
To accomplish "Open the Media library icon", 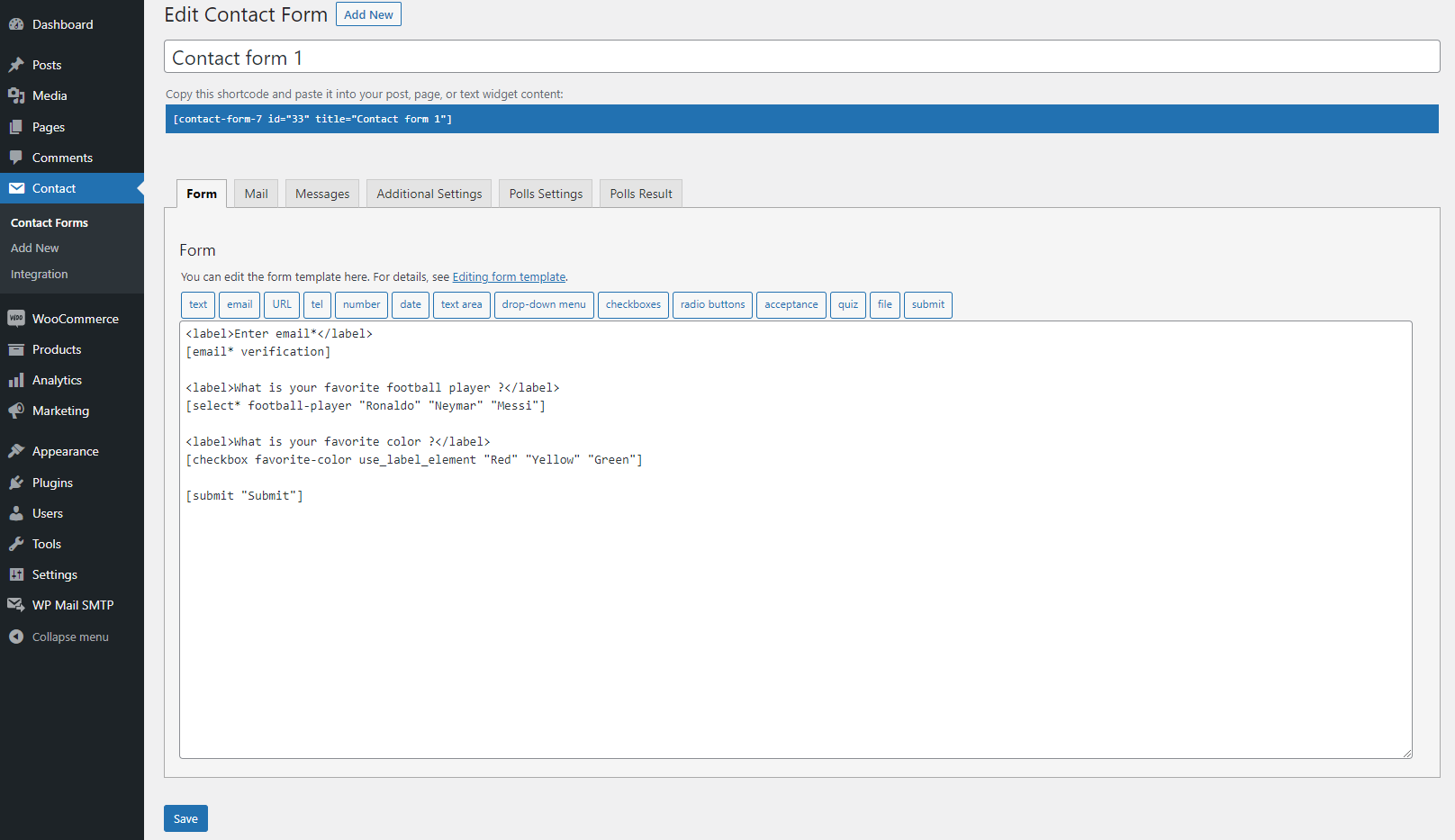I will [16, 95].
